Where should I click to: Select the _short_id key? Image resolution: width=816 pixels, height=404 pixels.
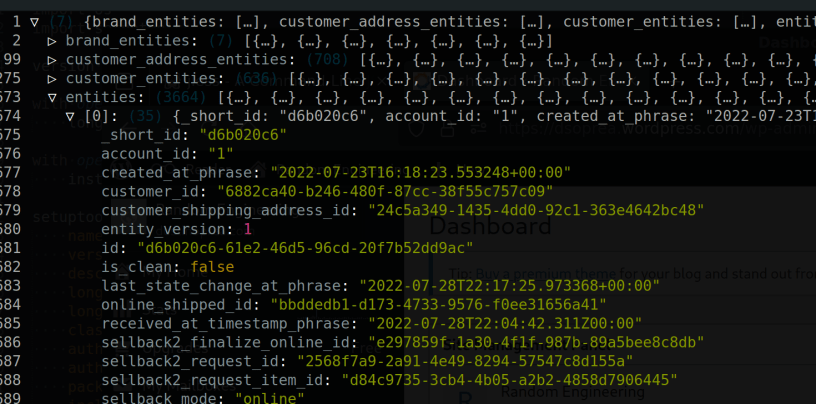145,135
